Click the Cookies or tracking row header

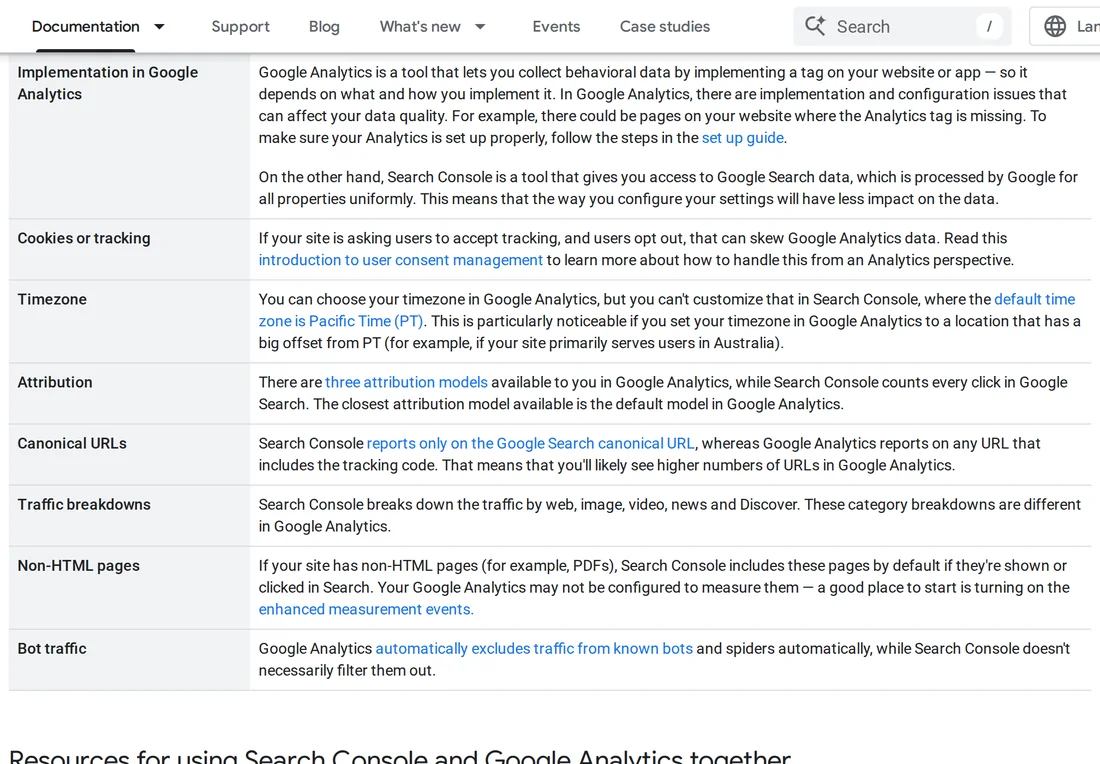point(128,249)
